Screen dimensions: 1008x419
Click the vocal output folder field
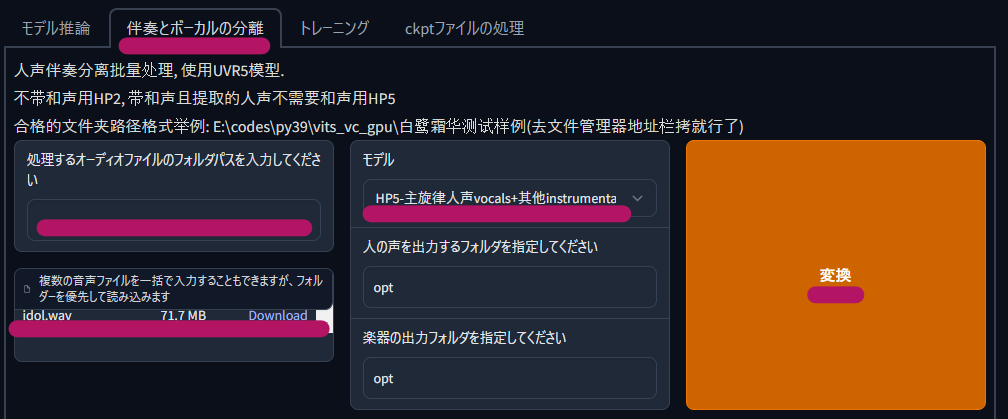tap(510, 287)
